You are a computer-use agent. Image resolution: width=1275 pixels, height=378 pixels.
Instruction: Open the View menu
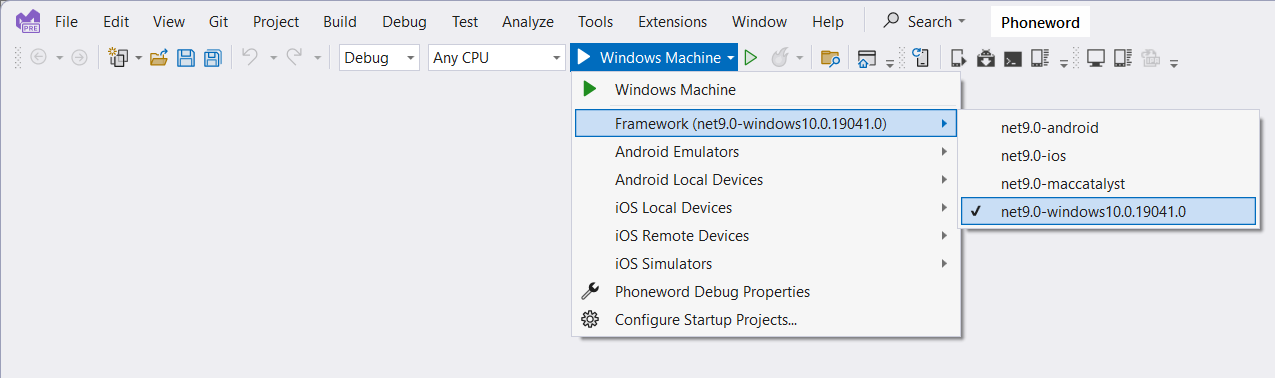(169, 21)
